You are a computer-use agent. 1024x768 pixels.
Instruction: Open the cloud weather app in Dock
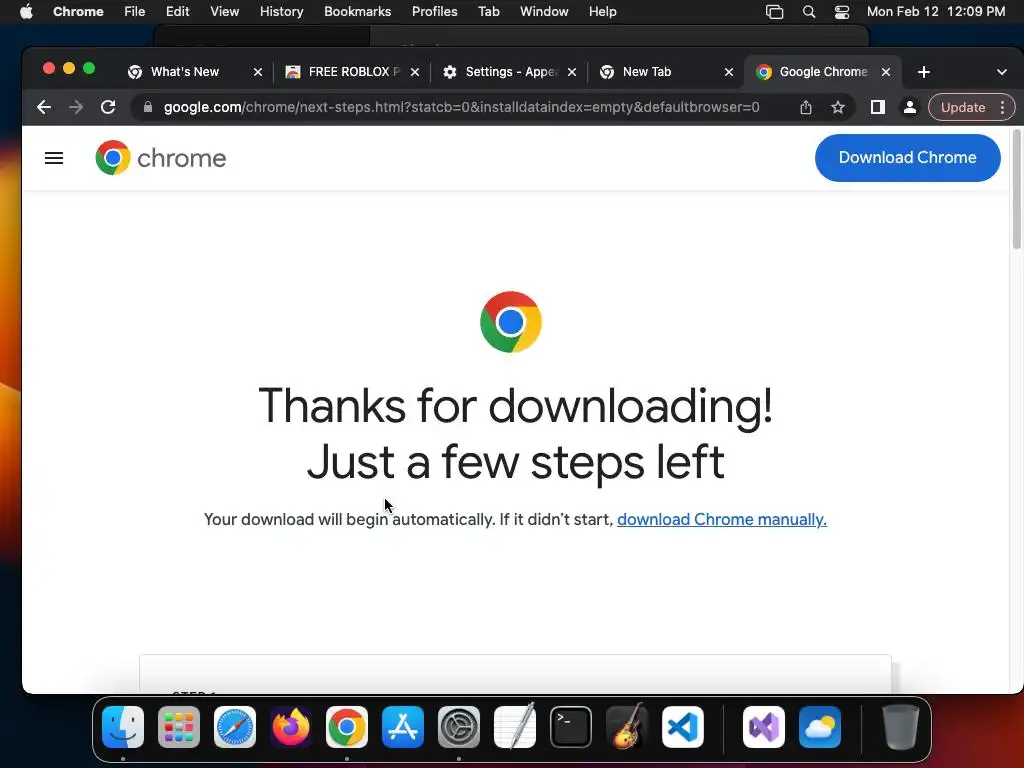820,727
